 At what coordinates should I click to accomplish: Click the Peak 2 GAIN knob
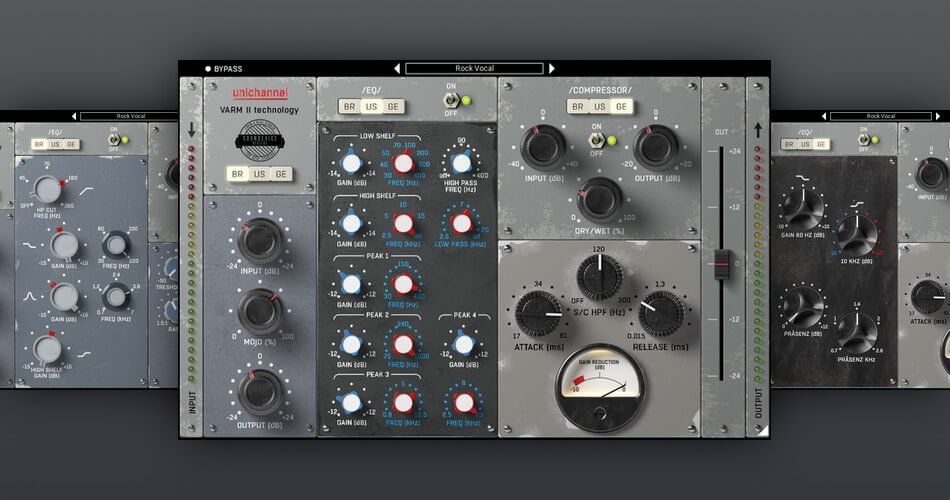click(351, 344)
